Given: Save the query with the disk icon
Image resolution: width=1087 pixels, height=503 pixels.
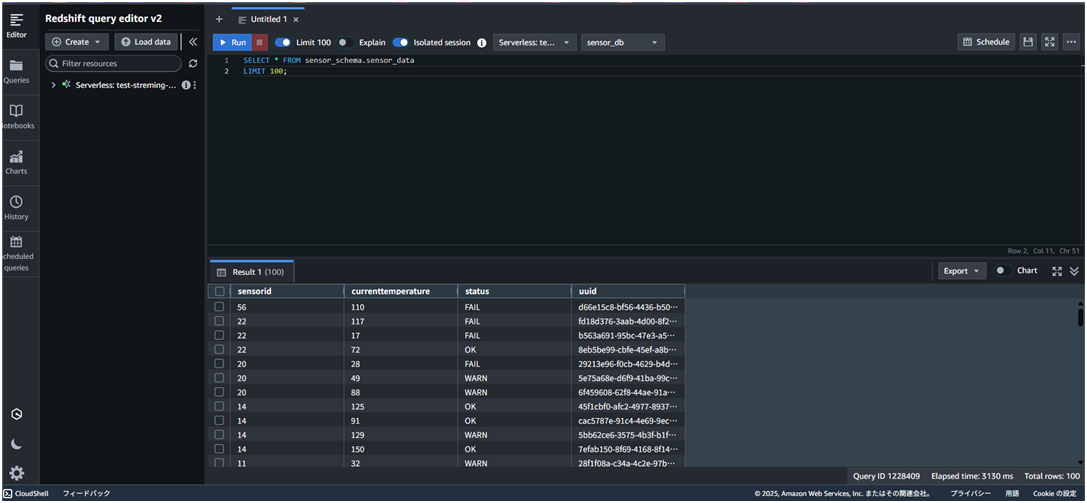Looking at the screenshot, I should point(1028,42).
